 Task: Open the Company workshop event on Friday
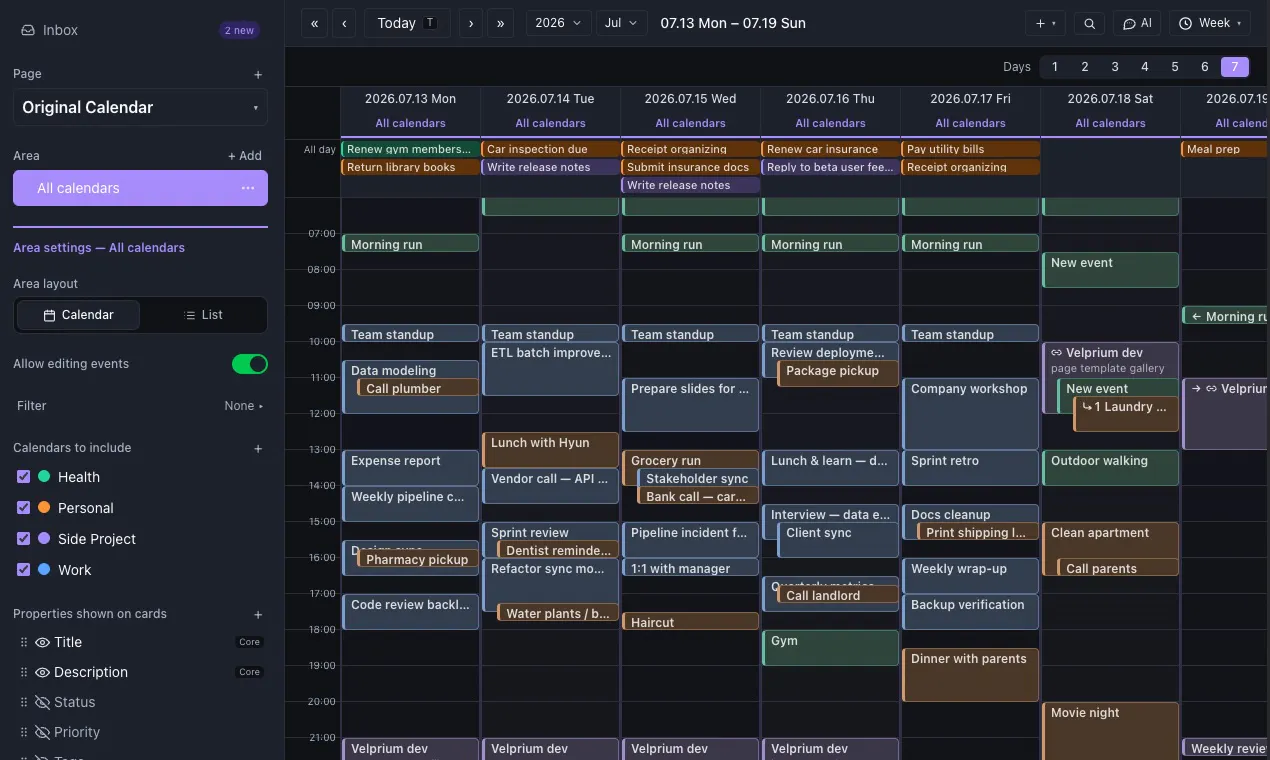click(x=970, y=413)
